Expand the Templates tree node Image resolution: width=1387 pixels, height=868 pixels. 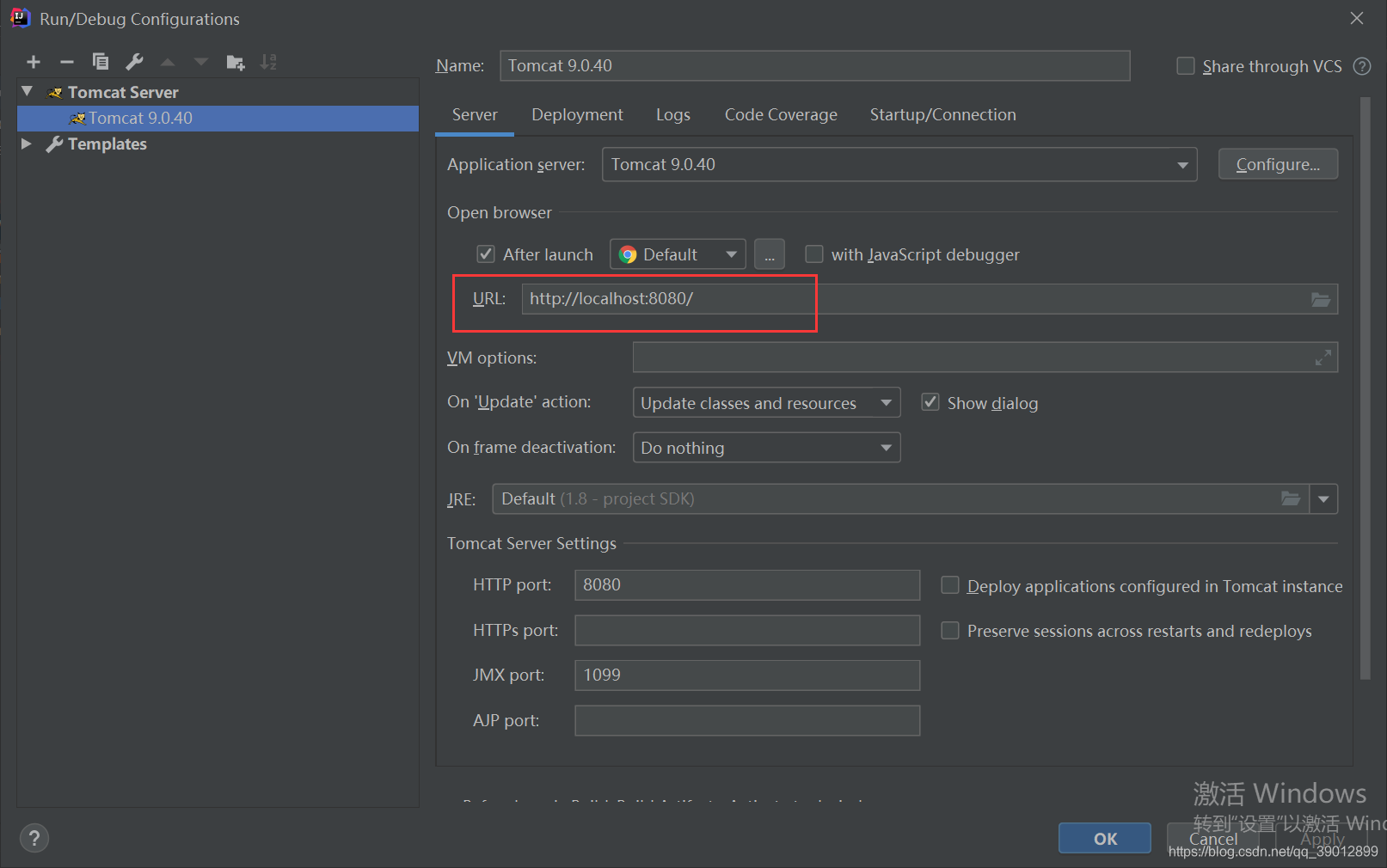[27, 144]
